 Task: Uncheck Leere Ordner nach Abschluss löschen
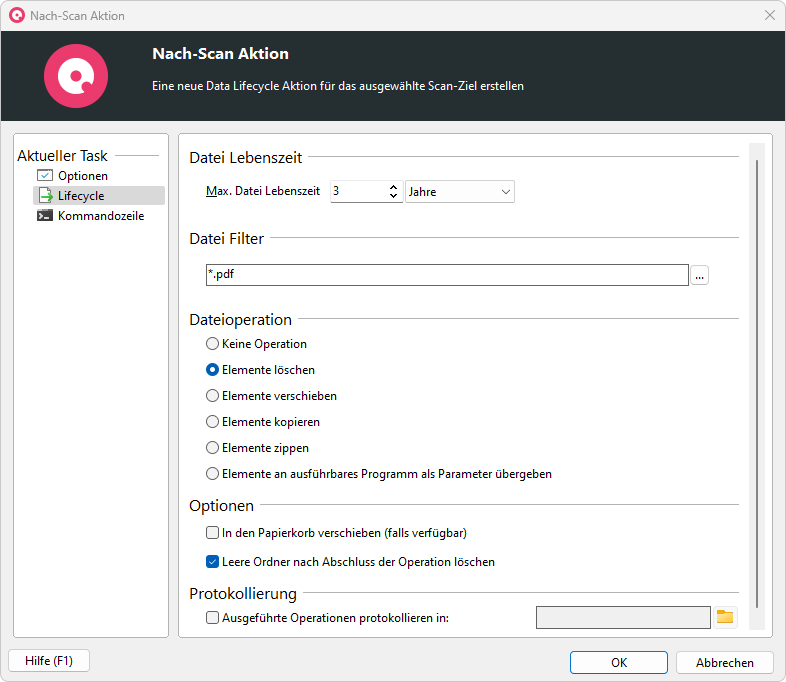pos(213,561)
